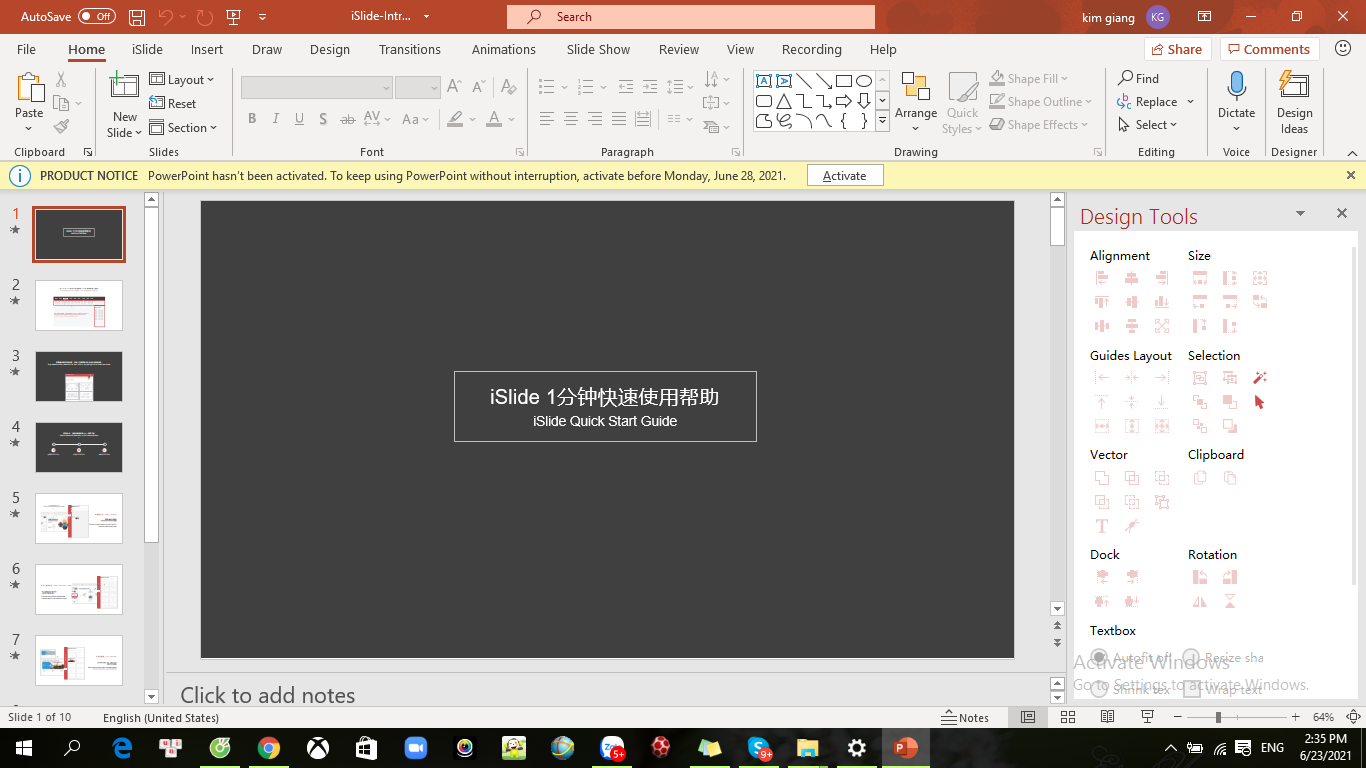Open Google Chrome from taskbar
This screenshot has width=1366, height=768.
pyautogui.click(x=268, y=748)
